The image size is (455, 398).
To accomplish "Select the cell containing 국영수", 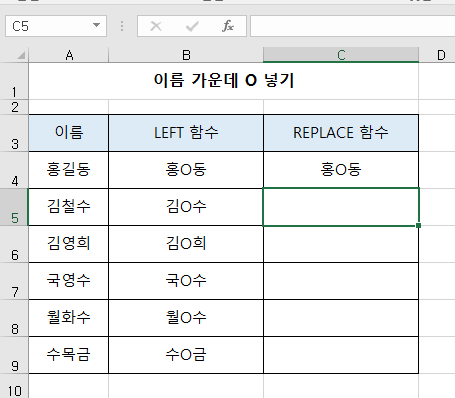I will pyautogui.click(x=69, y=281).
